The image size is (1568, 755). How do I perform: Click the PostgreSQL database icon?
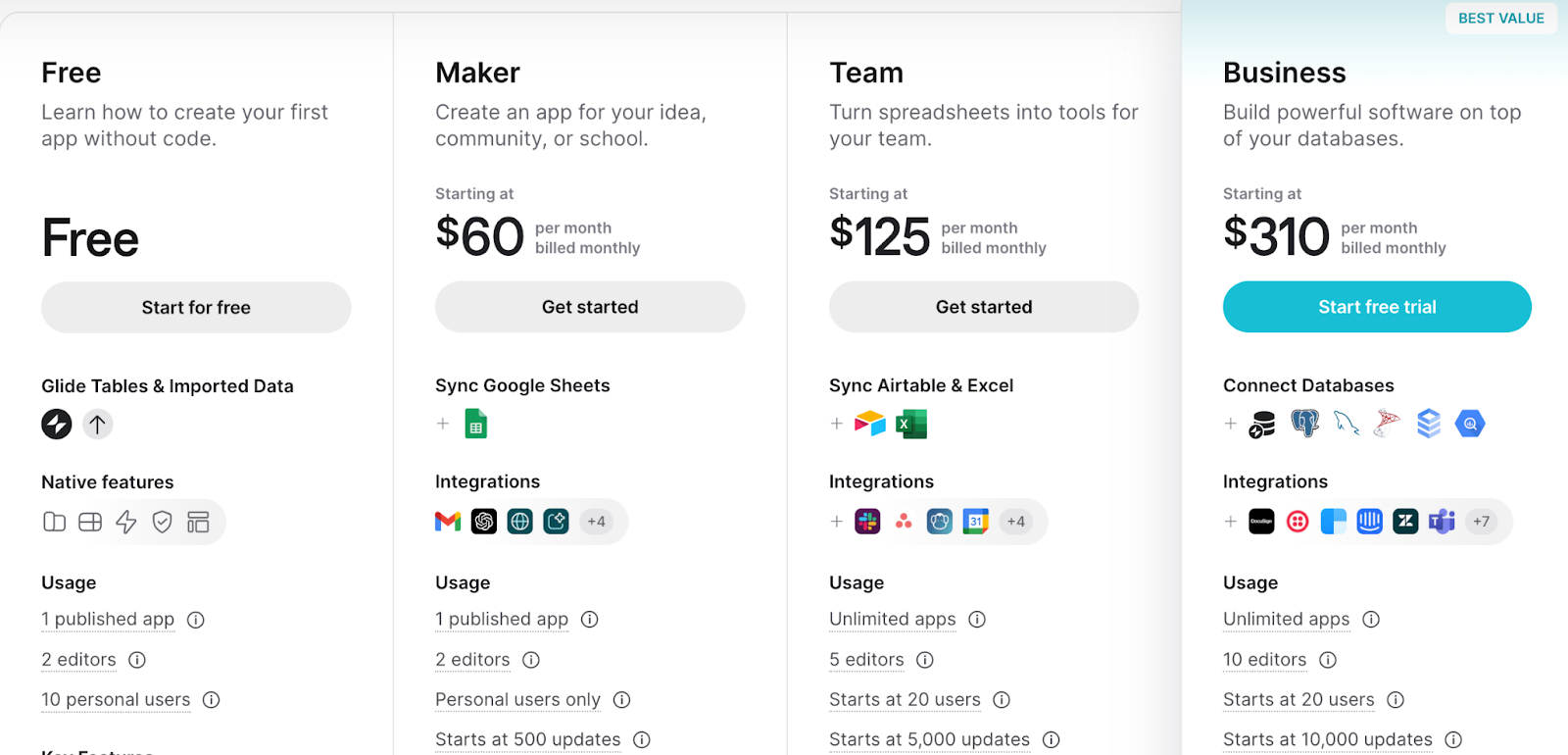[1302, 423]
